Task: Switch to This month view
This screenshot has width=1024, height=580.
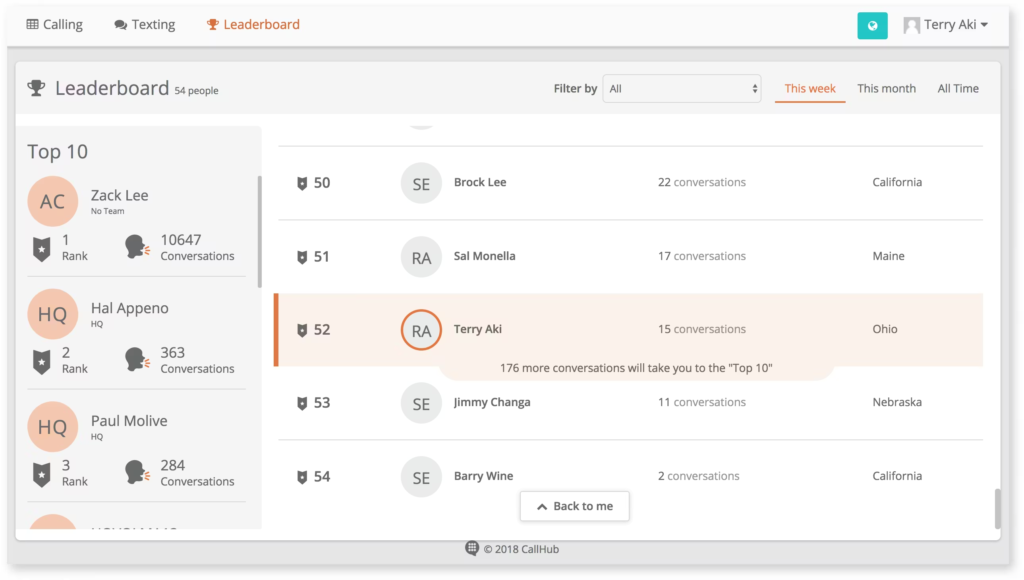Action: pyautogui.click(x=886, y=89)
